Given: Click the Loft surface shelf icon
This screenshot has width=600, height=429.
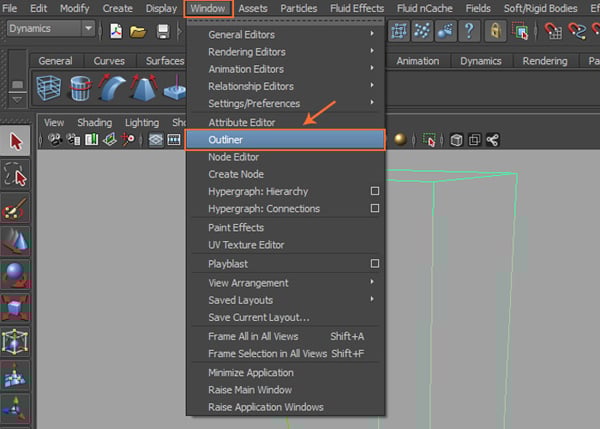Looking at the screenshot, I should coord(112,88).
